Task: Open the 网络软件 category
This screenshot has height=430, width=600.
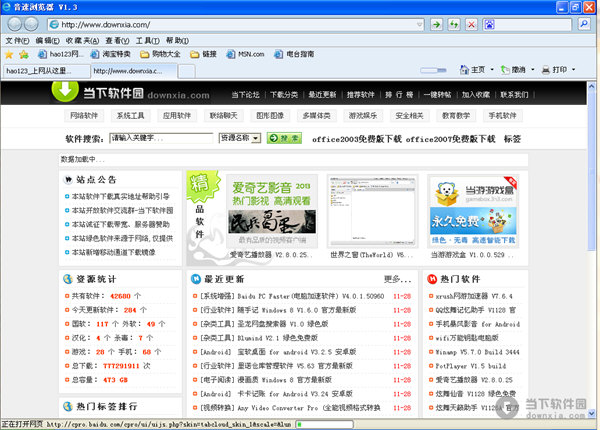Action: click(84, 116)
